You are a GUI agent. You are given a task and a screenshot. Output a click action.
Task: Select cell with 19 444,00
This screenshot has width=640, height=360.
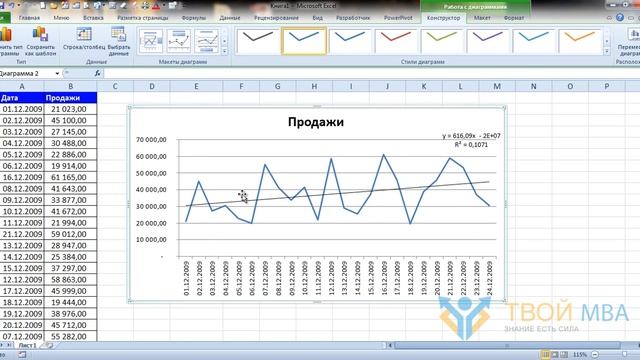[x=71, y=302]
